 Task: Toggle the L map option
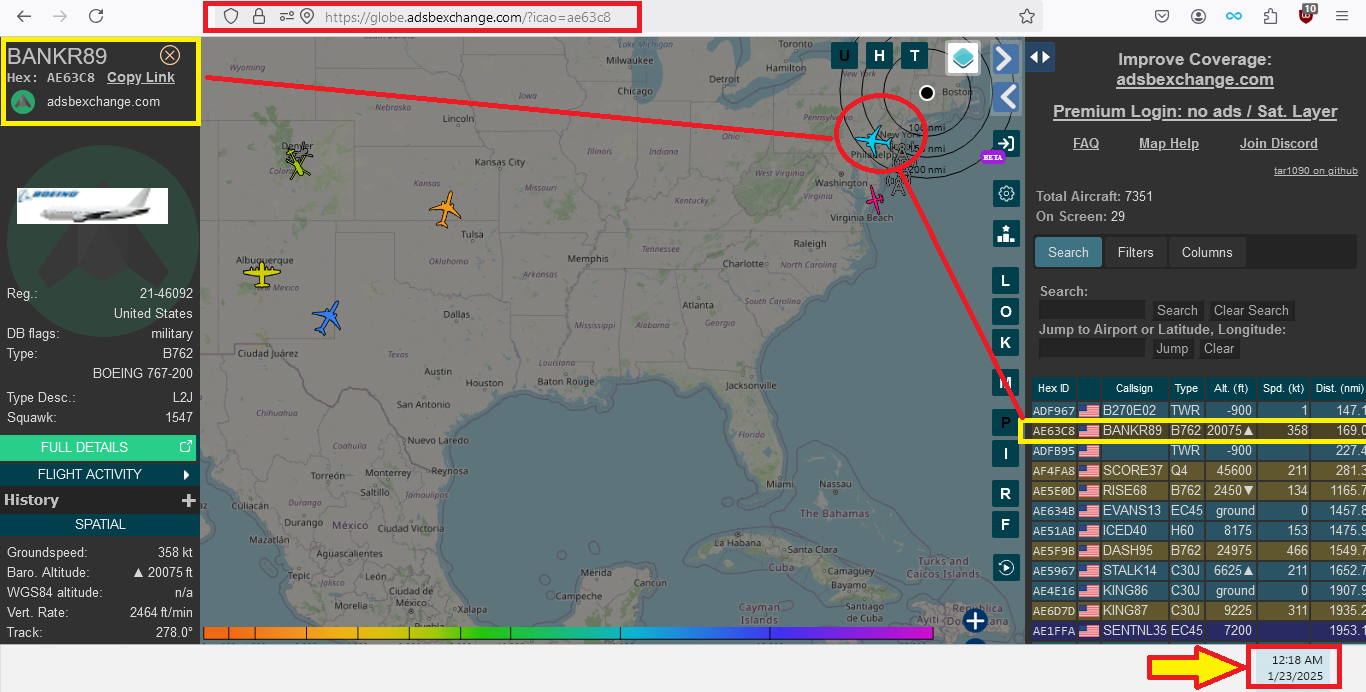point(1006,280)
